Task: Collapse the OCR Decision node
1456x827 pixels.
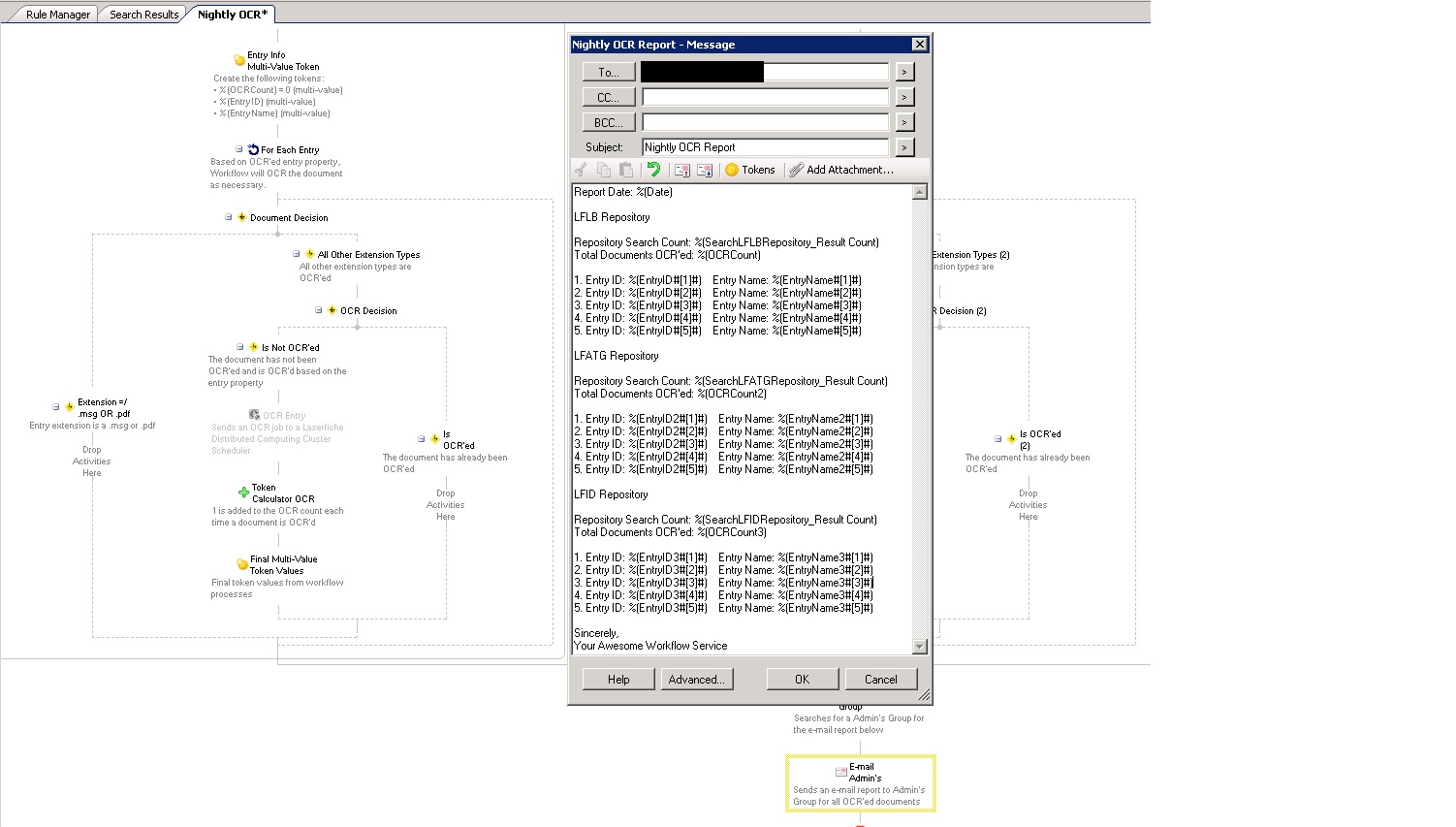Action: click(x=319, y=310)
